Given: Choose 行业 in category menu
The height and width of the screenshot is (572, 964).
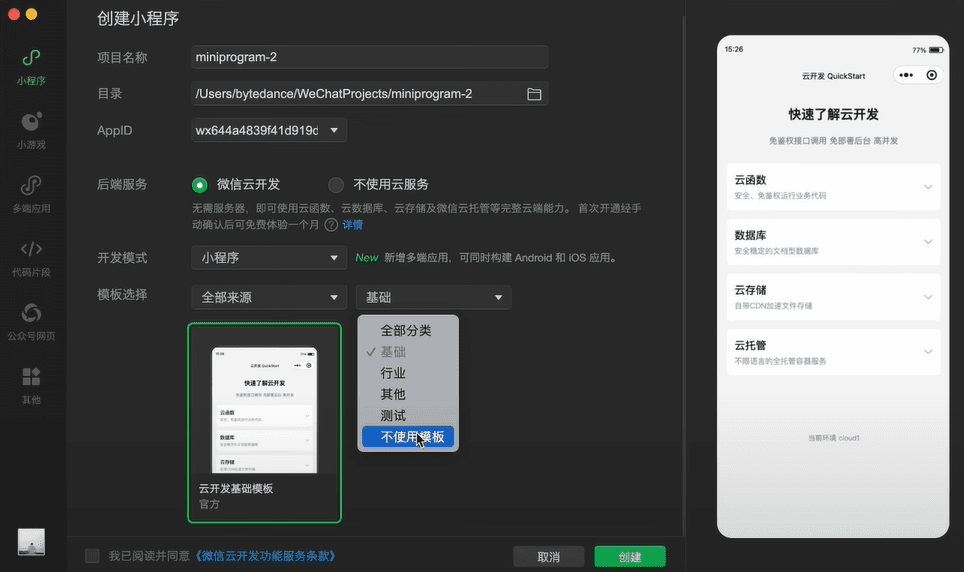Looking at the screenshot, I should point(408,373).
